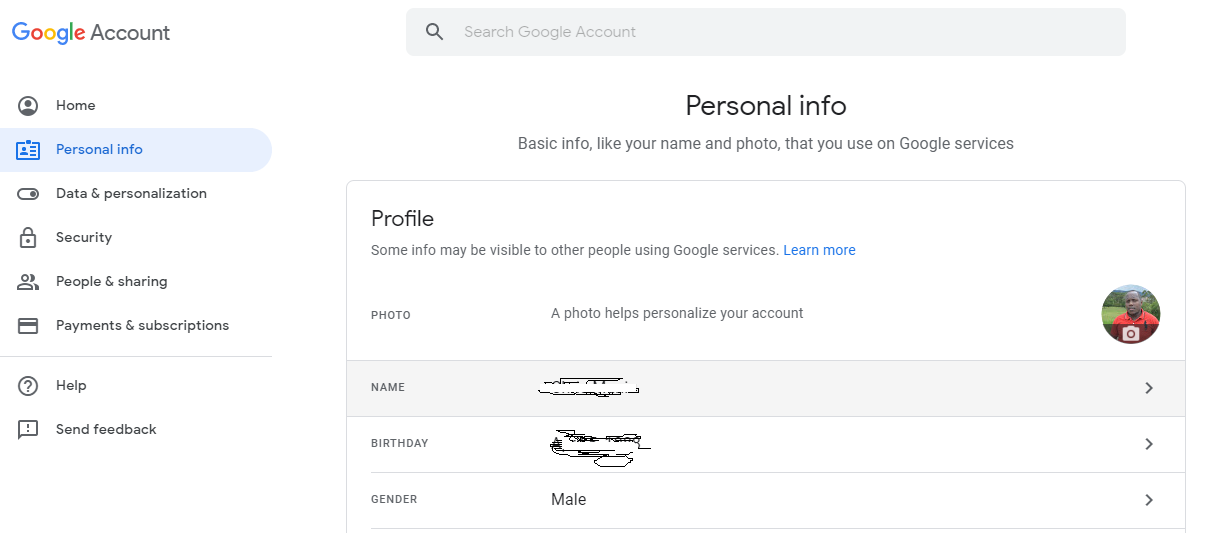Image resolution: width=1219 pixels, height=533 pixels.
Task: Click the Home person icon in sidebar
Action: pyautogui.click(x=28, y=106)
